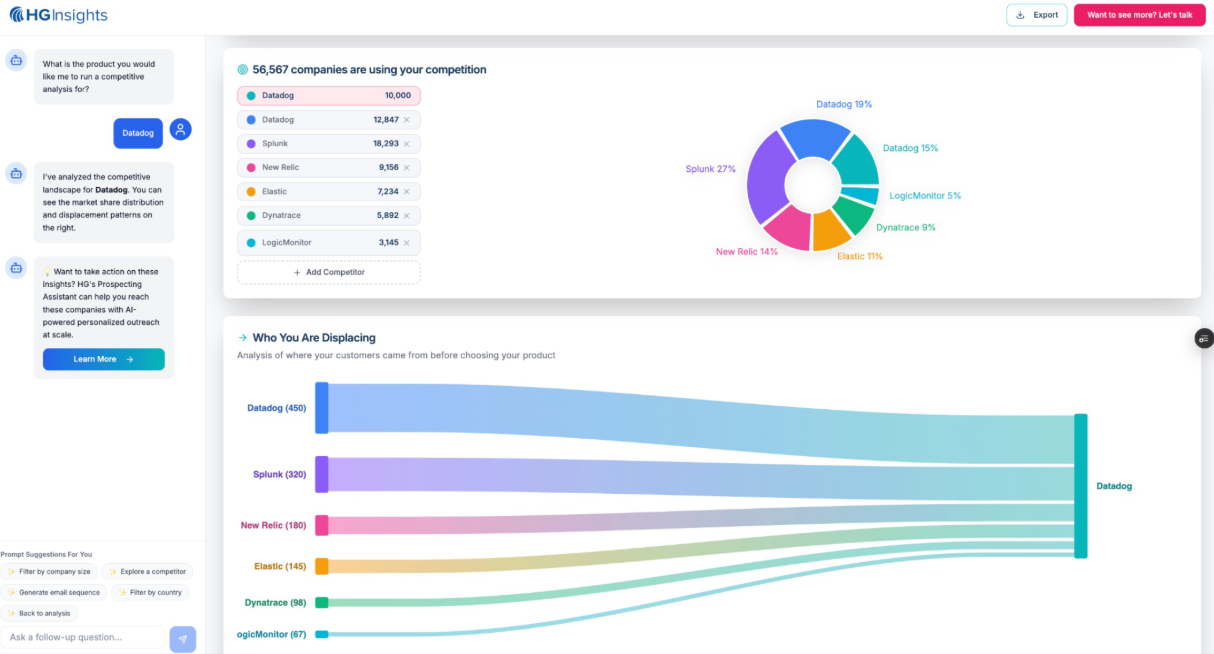Click blue color dot on Datadog 12,847 row
The image size is (1214, 654).
tap(251, 120)
